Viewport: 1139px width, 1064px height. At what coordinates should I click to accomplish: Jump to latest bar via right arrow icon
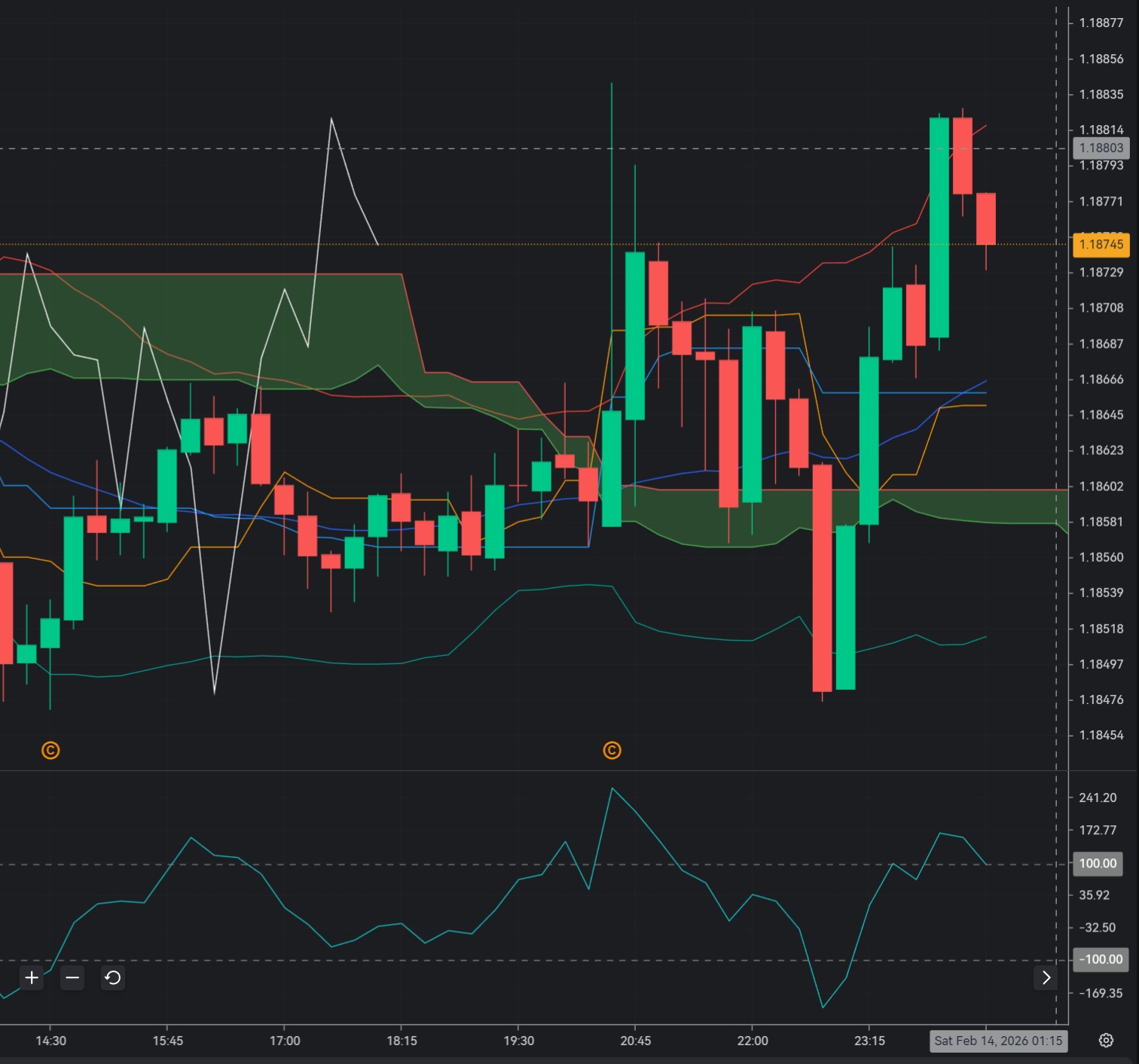(x=1046, y=977)
